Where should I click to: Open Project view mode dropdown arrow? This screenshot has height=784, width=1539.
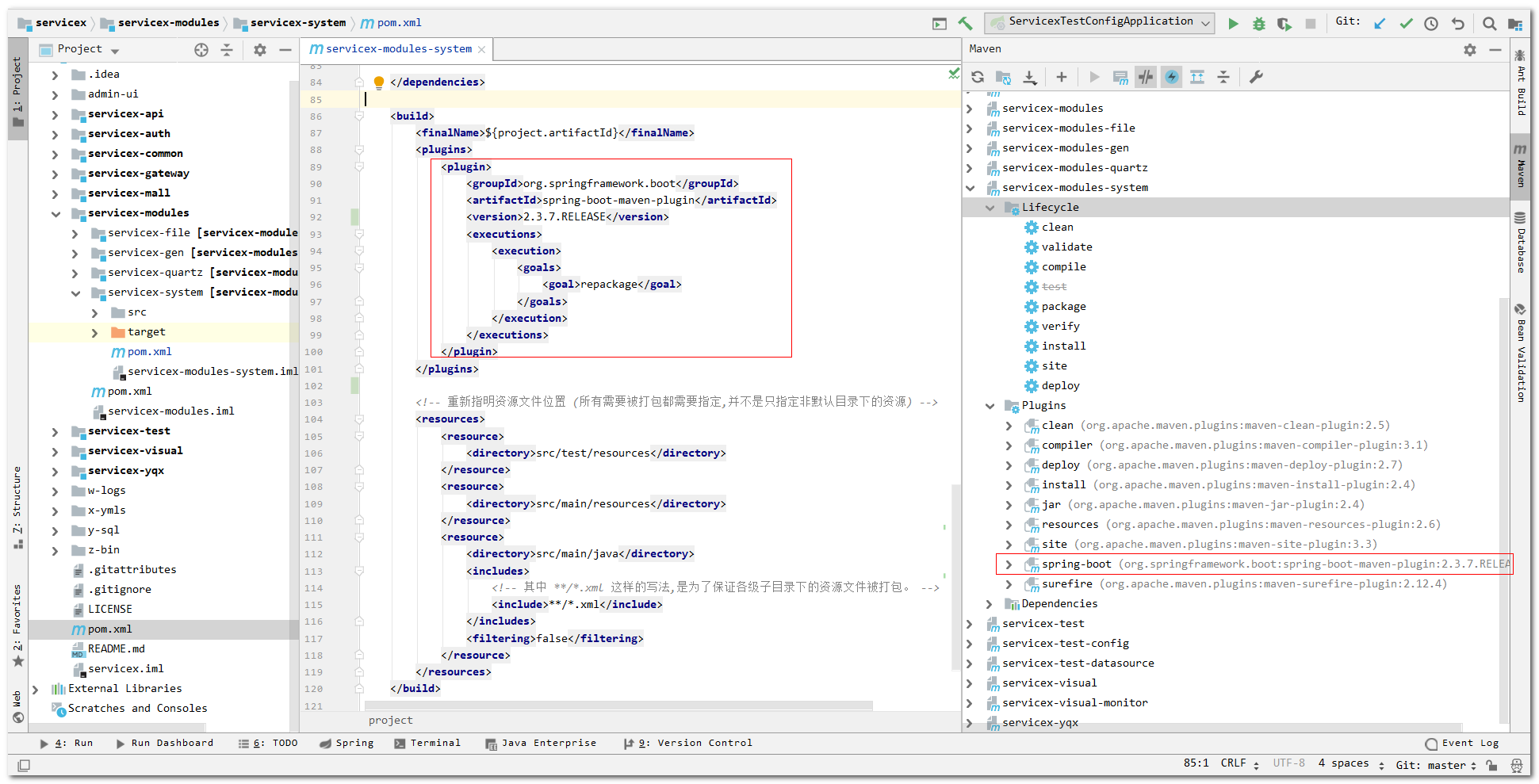coord(115,51)
